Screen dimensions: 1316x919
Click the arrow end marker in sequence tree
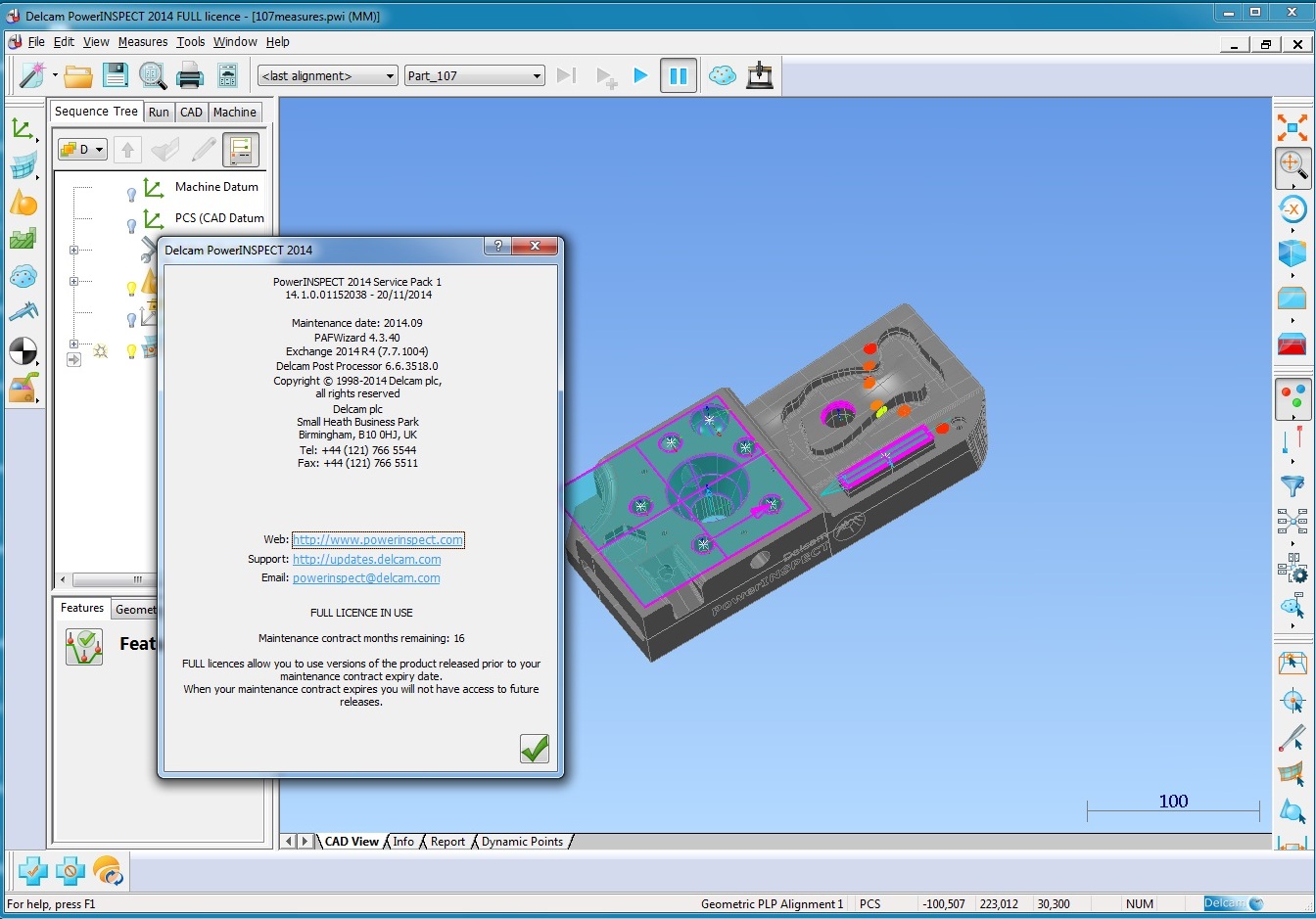pyautogui.click(x=73, y=360)
